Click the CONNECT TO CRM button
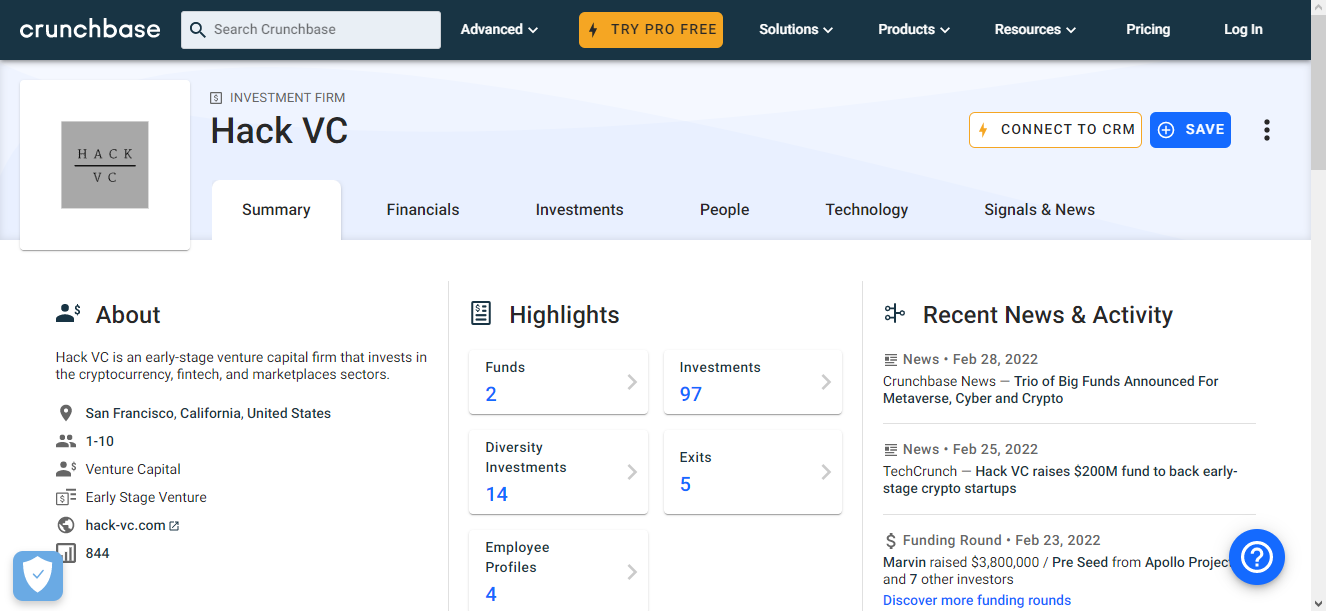Screen dimensions: 1326x611 point(1055,130)
